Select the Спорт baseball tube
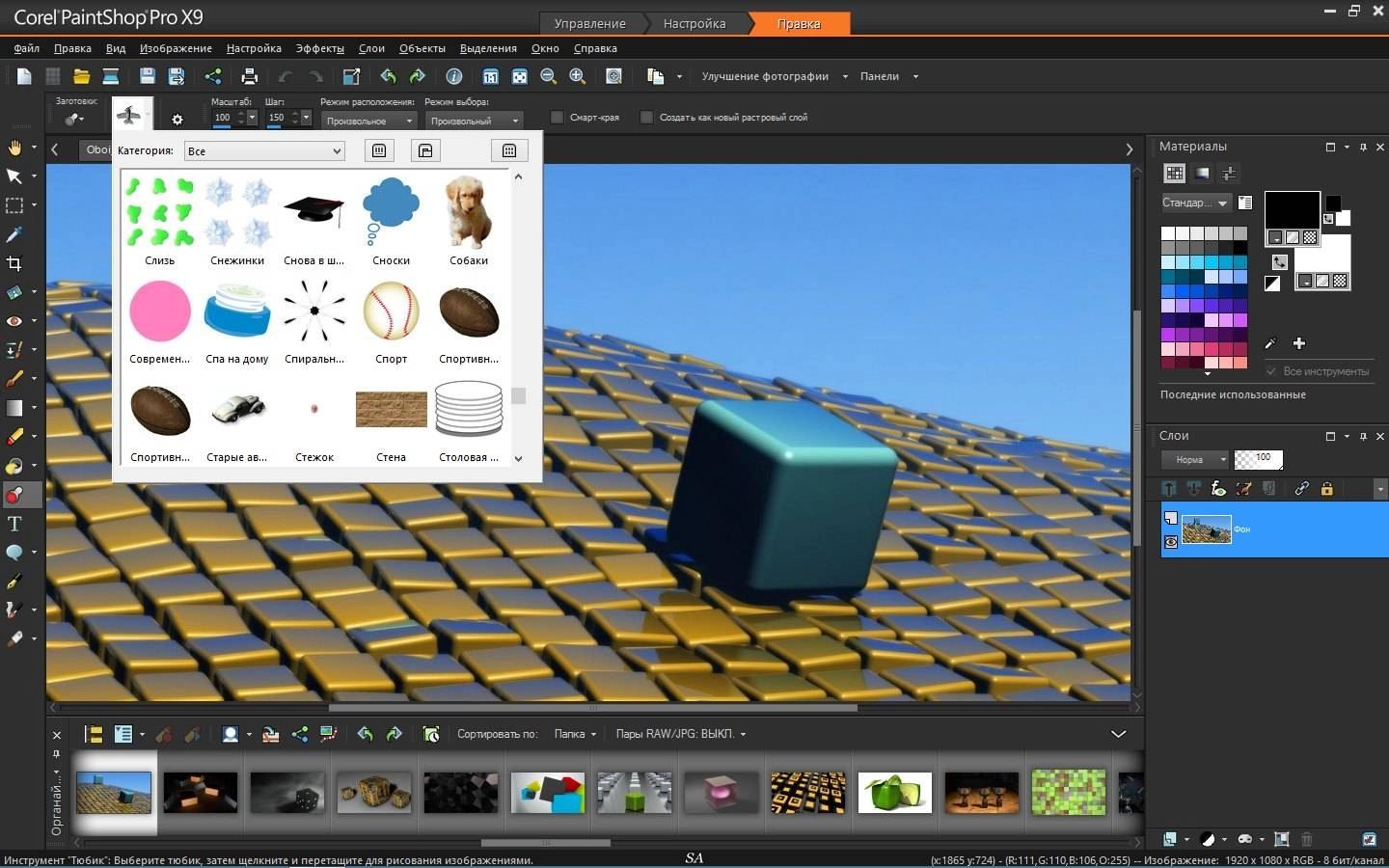Screen dimensions: 1389x868 391,319
